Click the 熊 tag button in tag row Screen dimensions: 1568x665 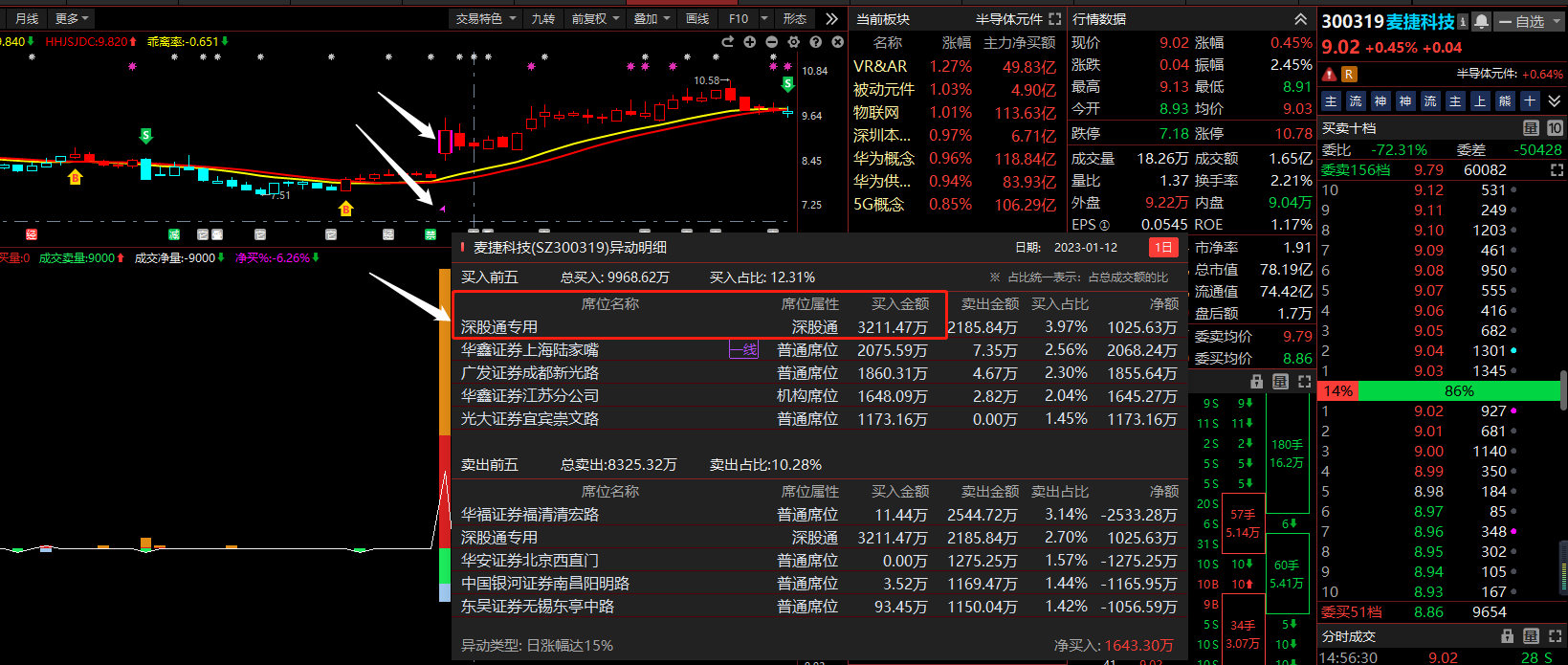[x=1505, y=101]
